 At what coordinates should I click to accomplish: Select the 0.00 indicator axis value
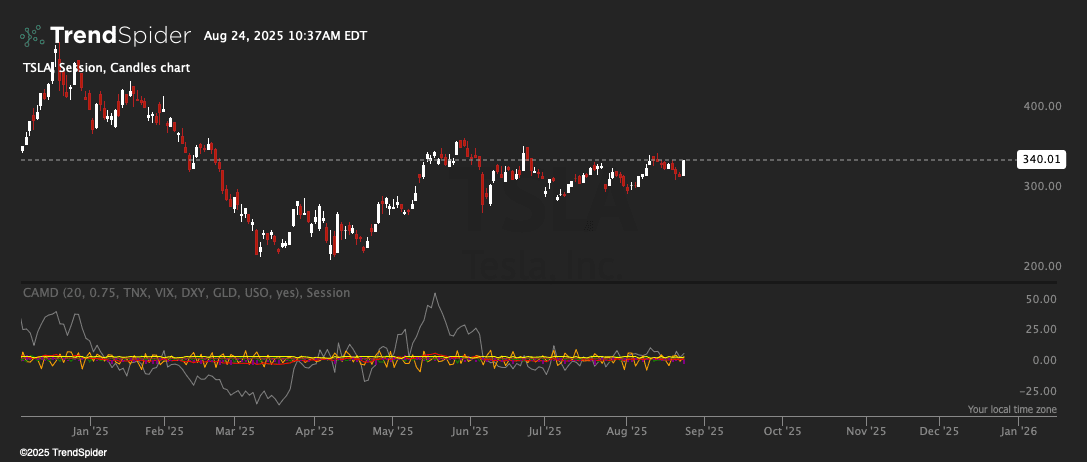[1045, 360]
